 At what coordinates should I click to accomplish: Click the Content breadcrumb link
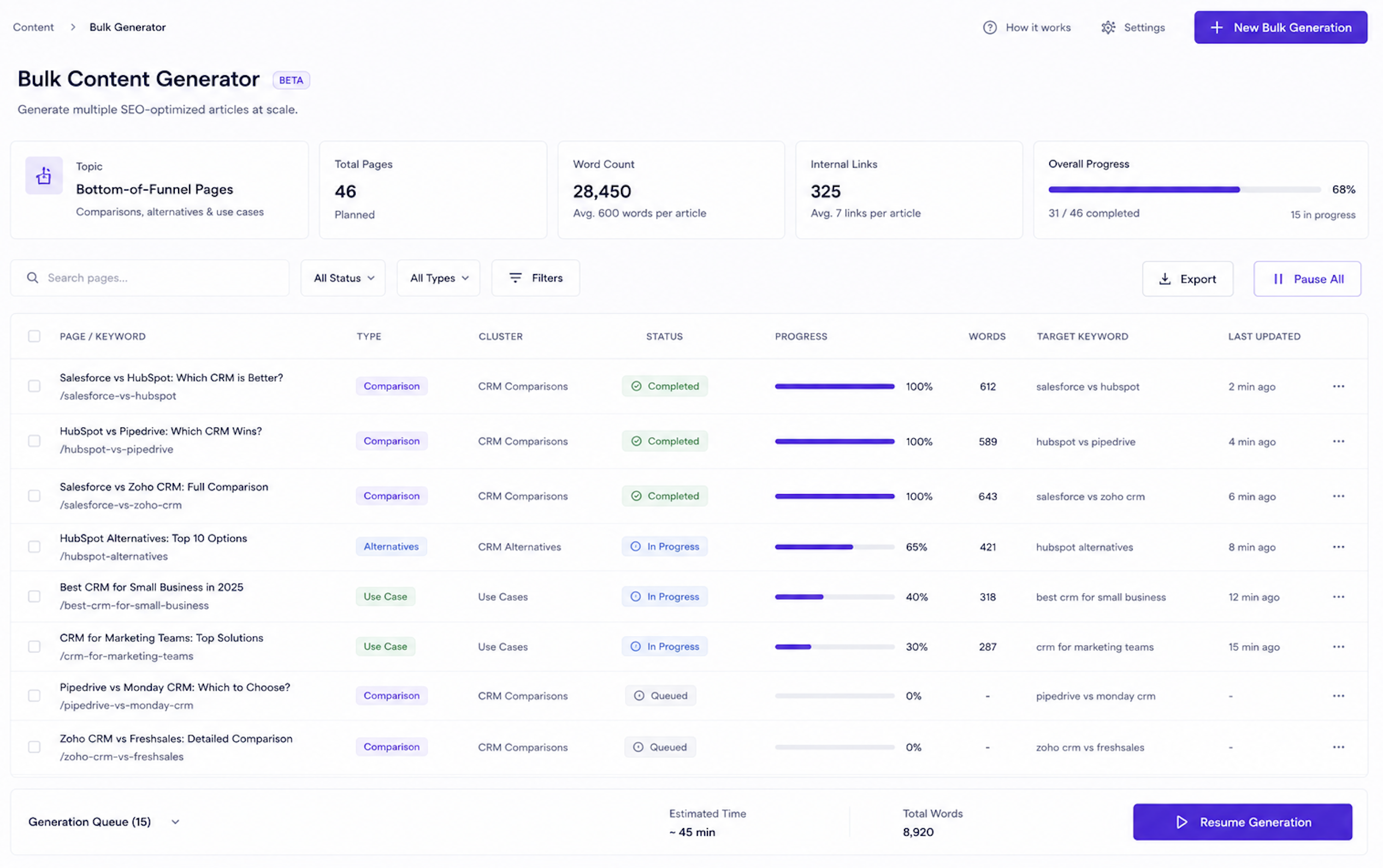33,27
